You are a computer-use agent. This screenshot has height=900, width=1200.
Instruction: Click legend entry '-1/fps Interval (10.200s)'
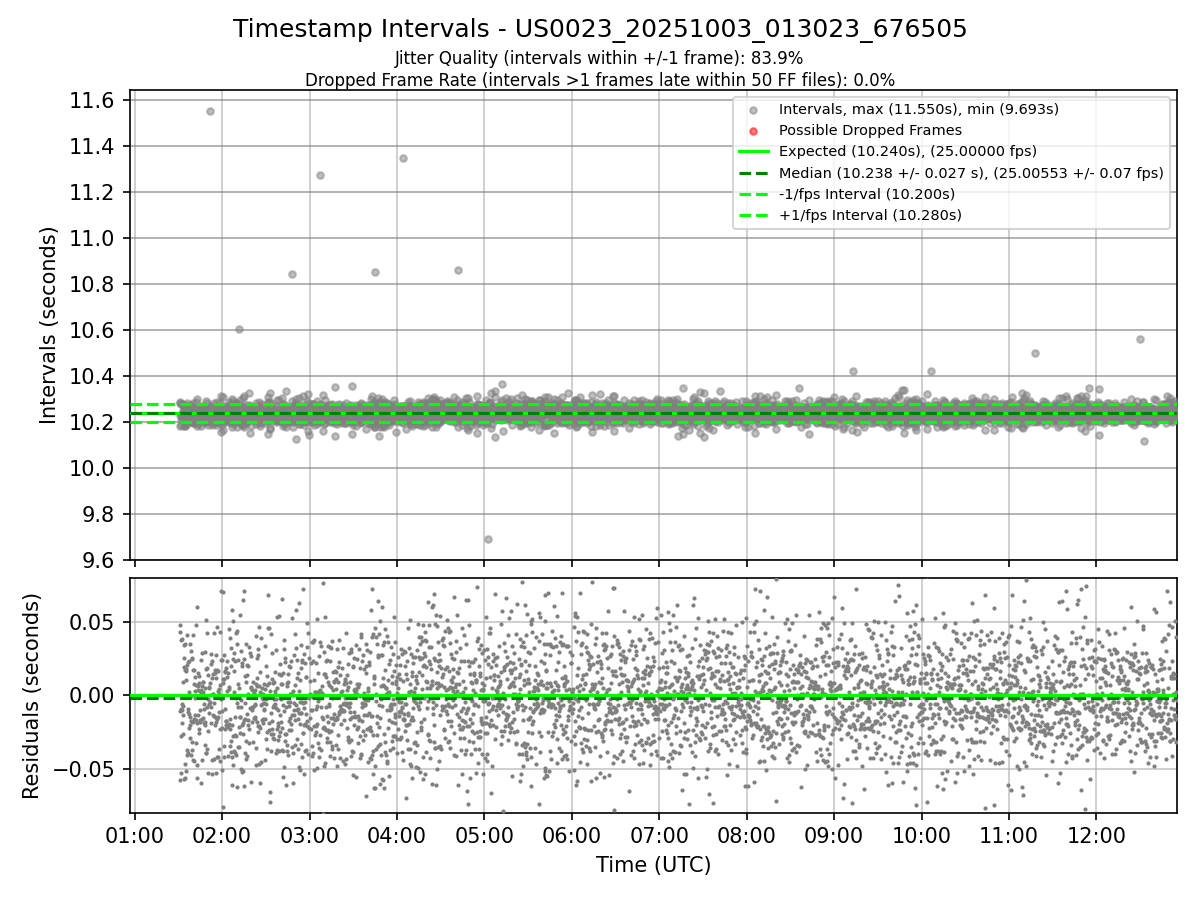(867, 193)
